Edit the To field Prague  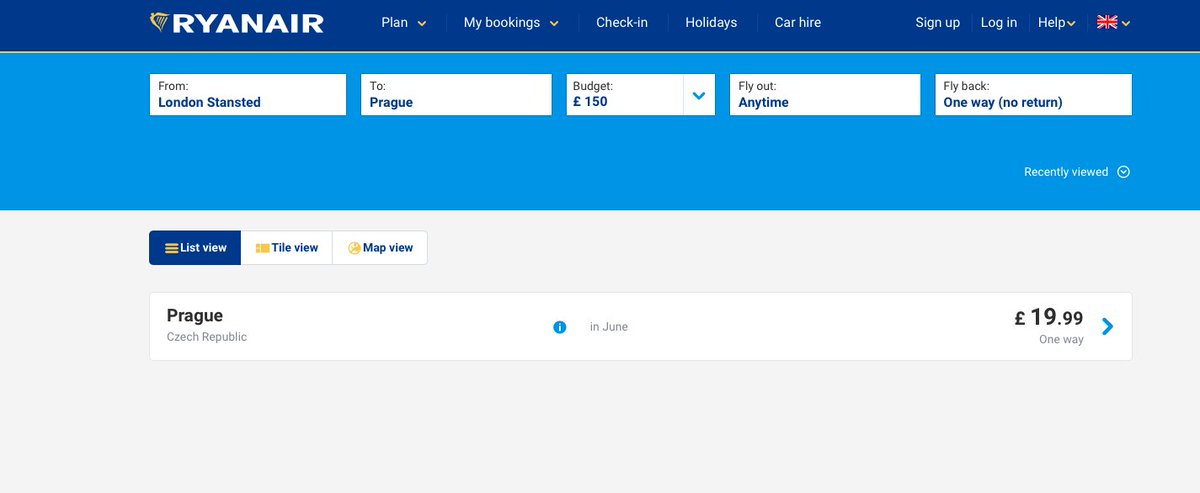coord(456,95)
